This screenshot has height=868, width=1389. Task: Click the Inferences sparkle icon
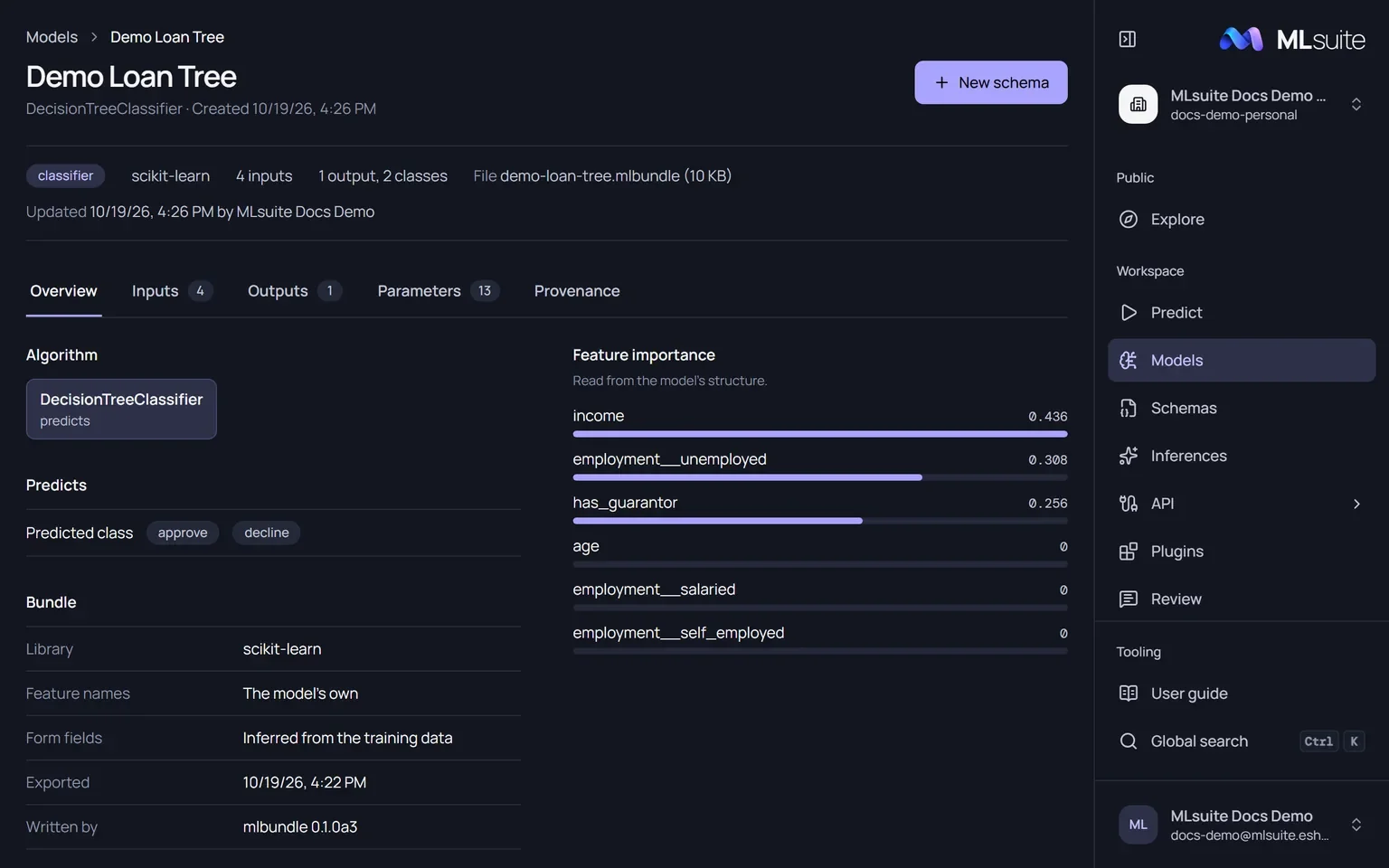(x=1129, y=456)
